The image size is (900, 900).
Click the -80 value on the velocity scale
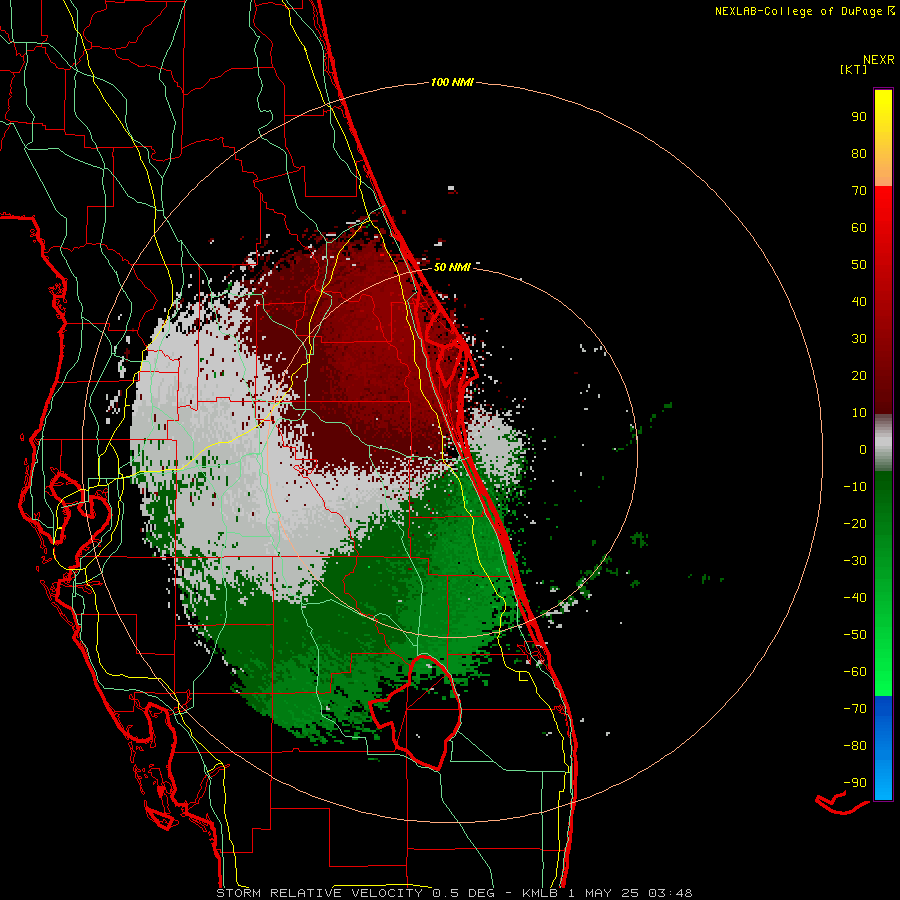855,746
